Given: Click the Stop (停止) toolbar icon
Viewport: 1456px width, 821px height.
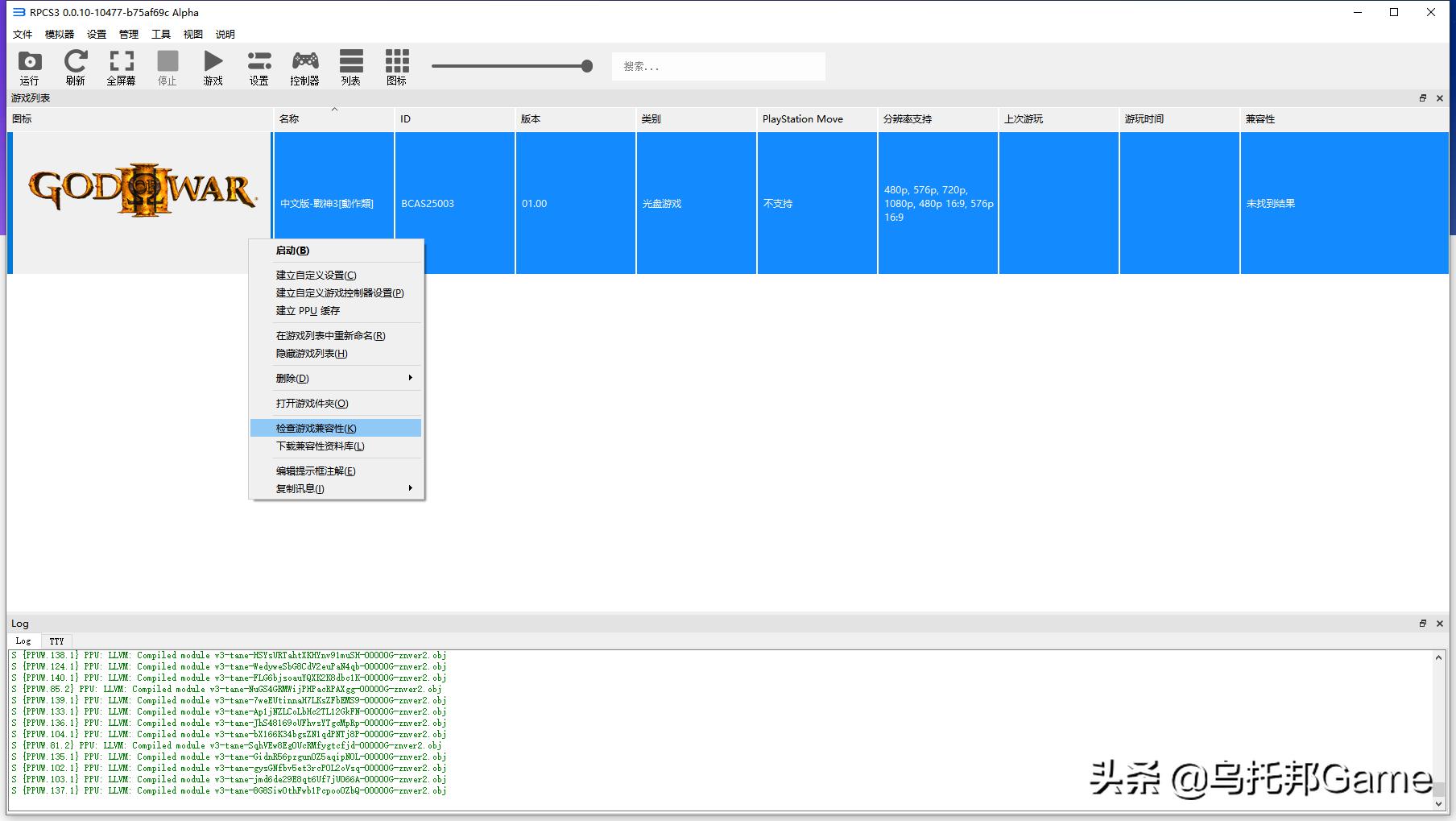Looking at the screenshot, I should (x=167, y=66).
